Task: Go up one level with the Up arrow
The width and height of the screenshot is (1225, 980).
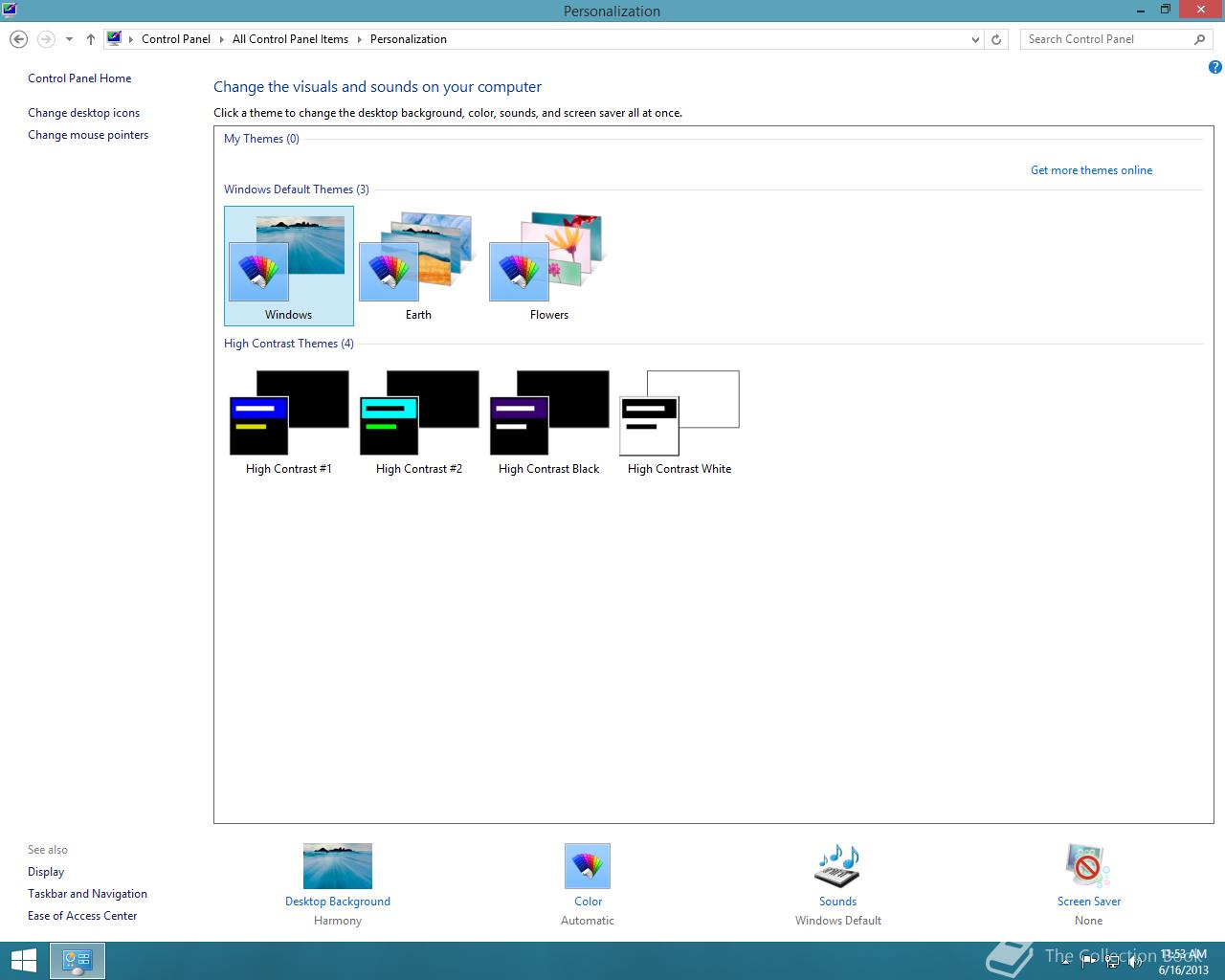Action: 91,39
